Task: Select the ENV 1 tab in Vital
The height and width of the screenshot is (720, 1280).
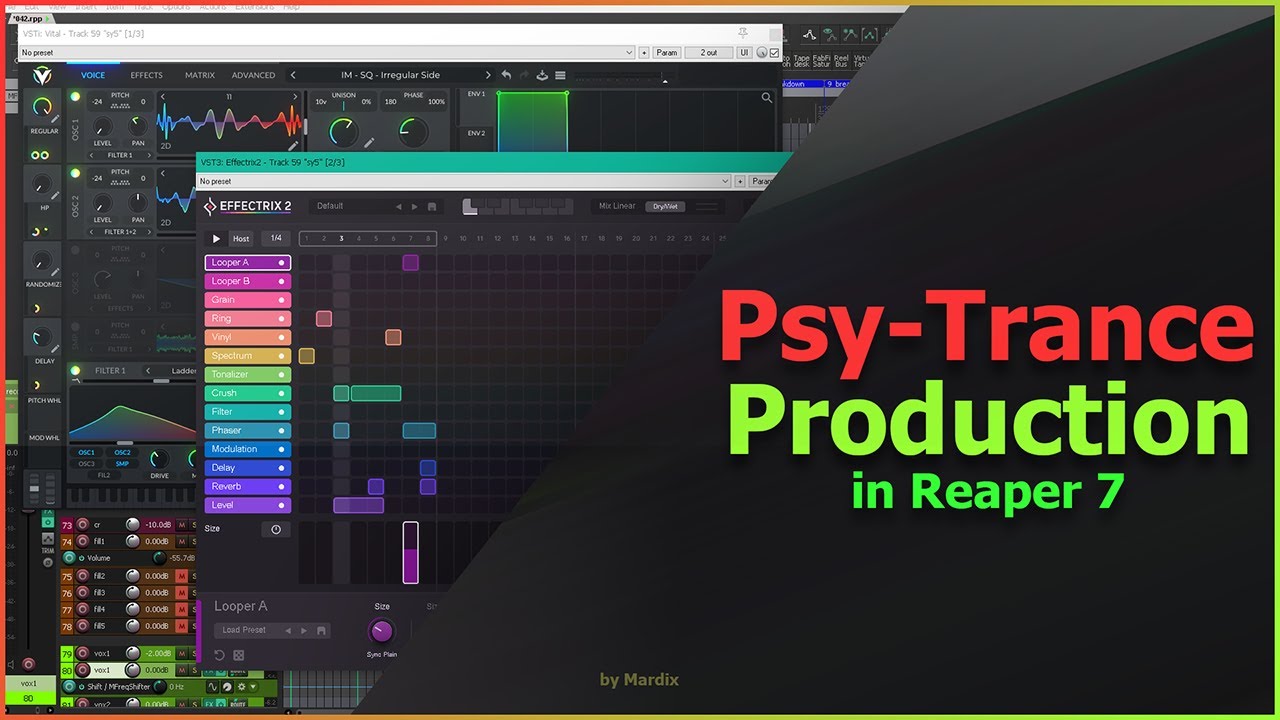Action: pyautogui.click(x=476, y=94)
